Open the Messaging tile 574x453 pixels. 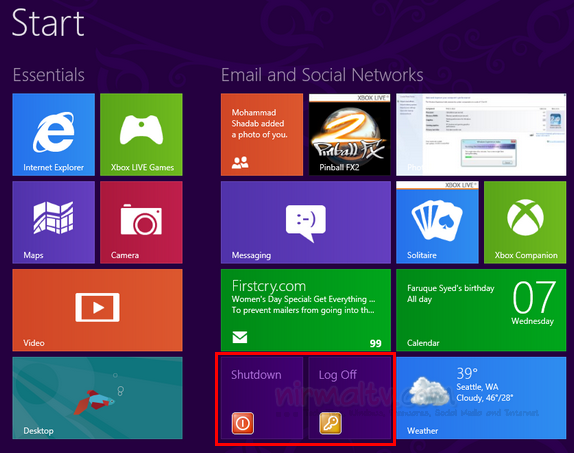click(306, 222)
